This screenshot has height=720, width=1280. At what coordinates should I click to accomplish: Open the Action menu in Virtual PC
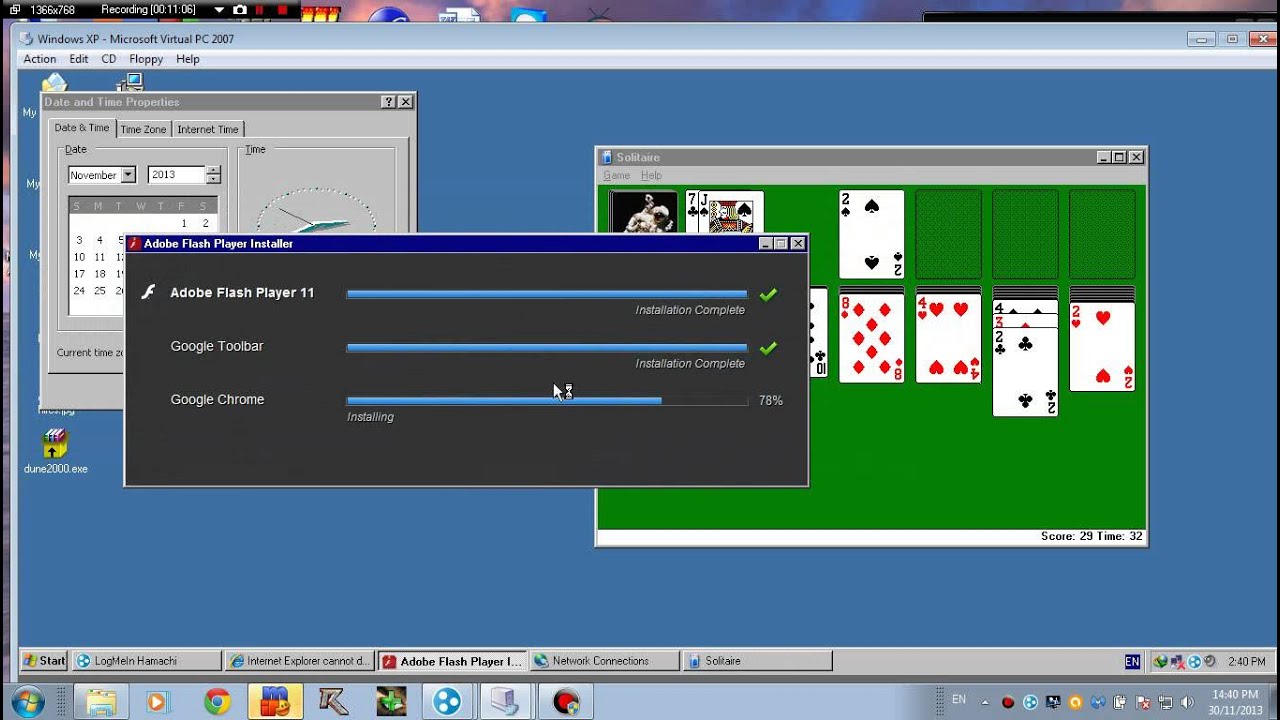tap(40, 59)
